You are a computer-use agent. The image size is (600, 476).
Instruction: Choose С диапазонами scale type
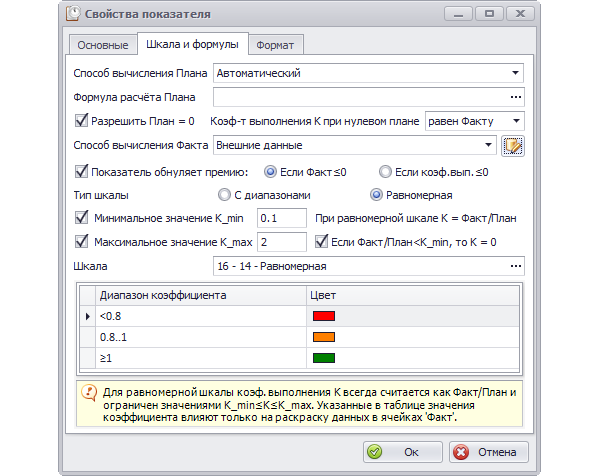click(x=224, y=195)
